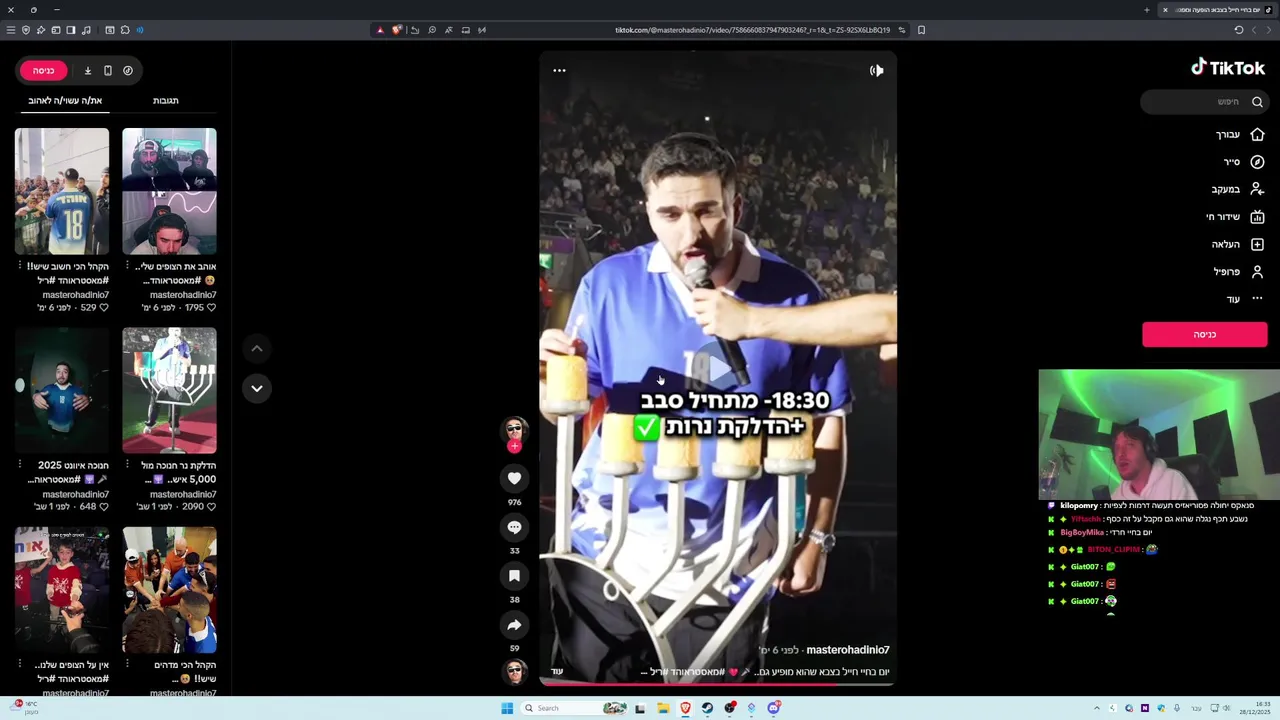Screen dimensions: 1280x720
Task: Switch to the 'את/ה עשוי/ה לאהוב' tab
Action: point(65,100)
